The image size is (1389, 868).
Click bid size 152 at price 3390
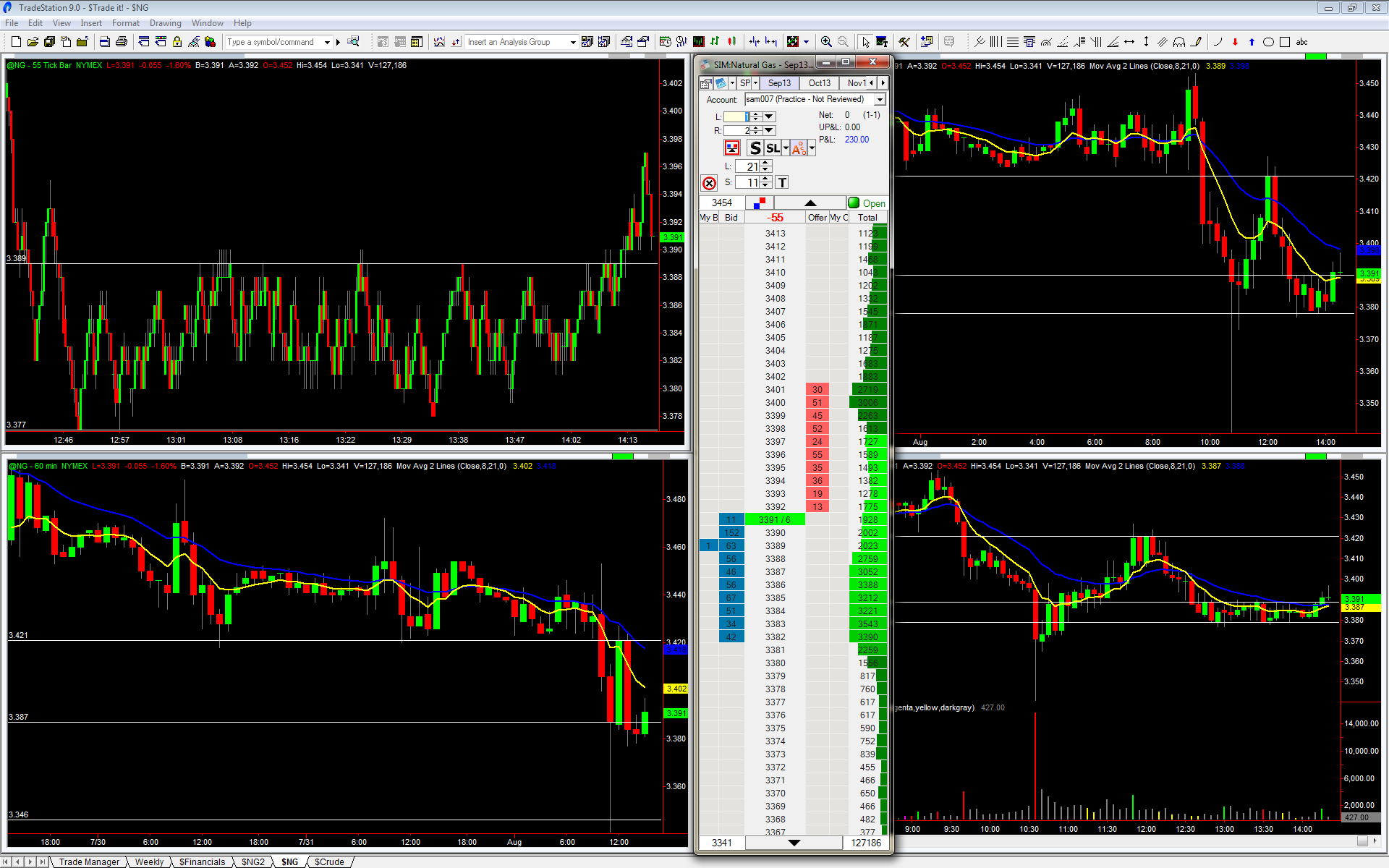pyautogui.click(x=731, y=533)
